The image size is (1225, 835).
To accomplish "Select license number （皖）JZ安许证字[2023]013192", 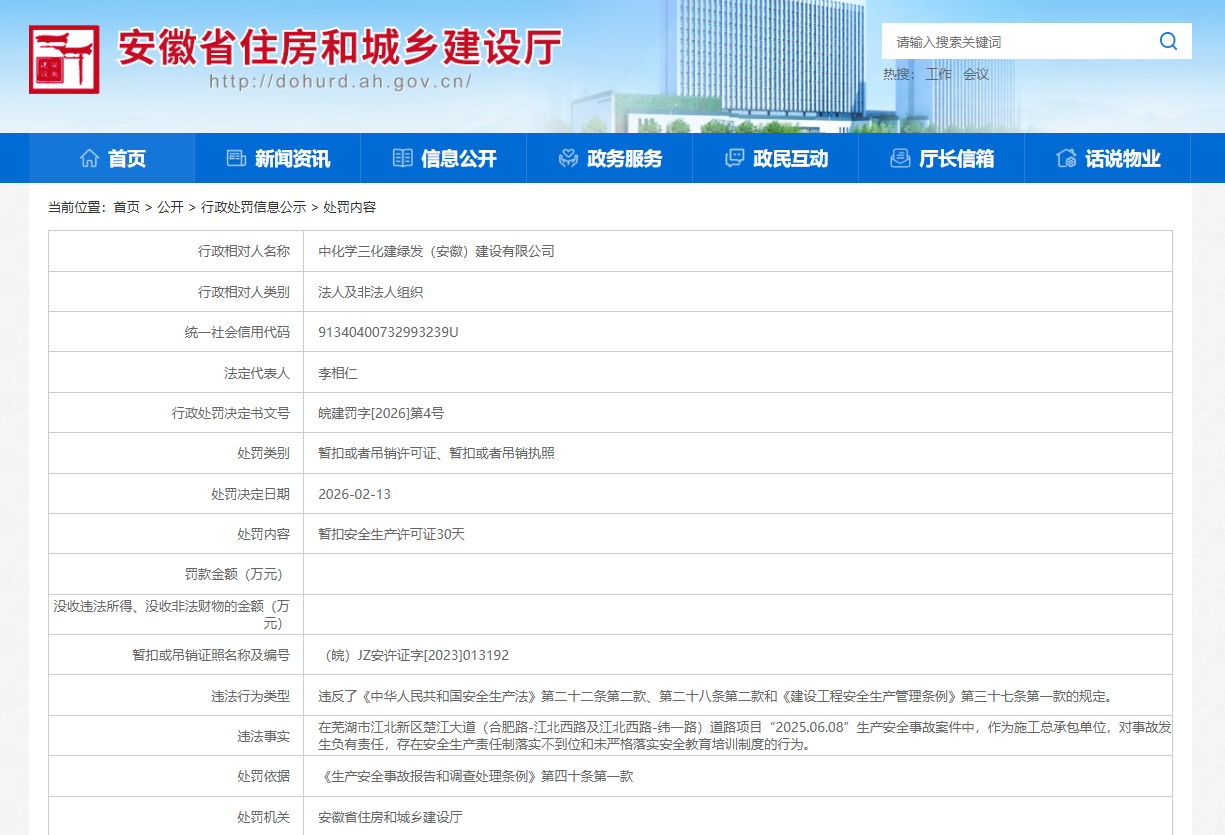I will click(x=414, y=655).
